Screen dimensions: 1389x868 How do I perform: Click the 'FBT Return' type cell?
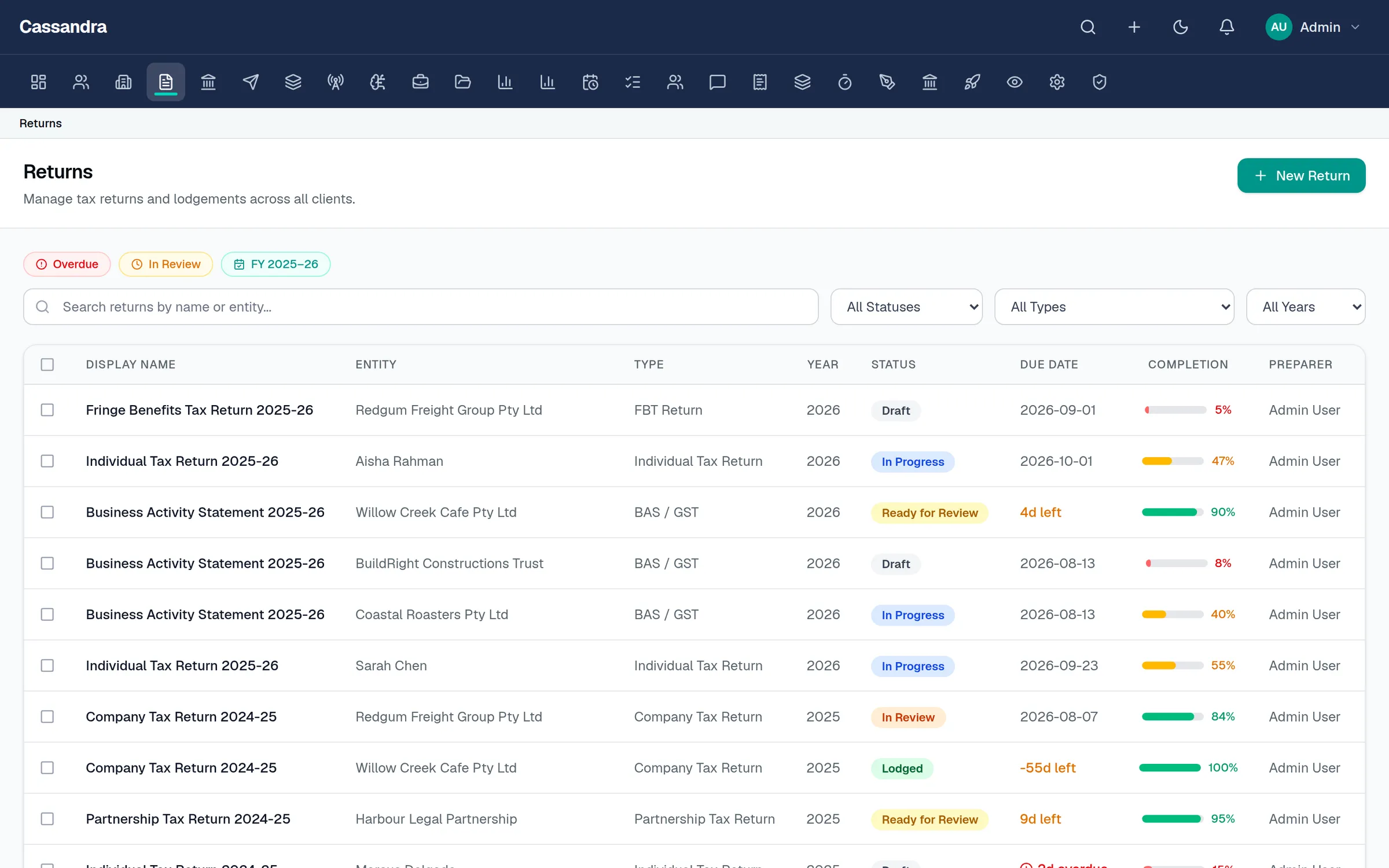click(668, 410)
